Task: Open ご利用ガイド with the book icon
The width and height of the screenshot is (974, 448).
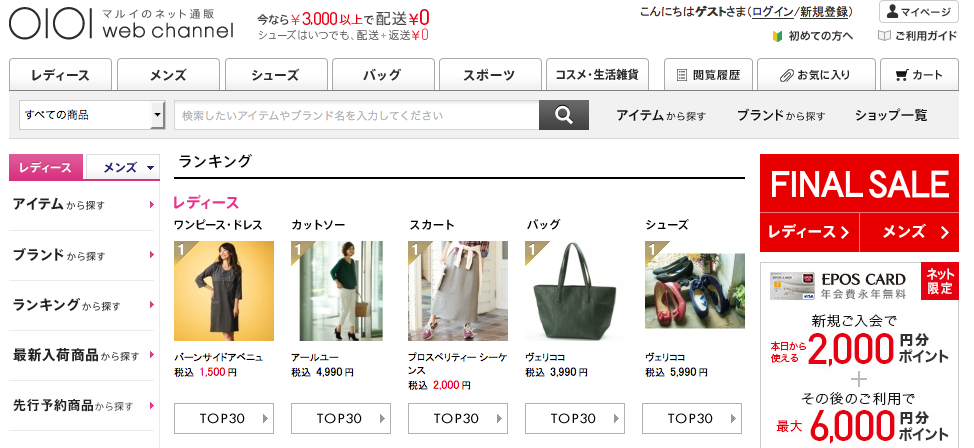Action: (x=917, y=36)
